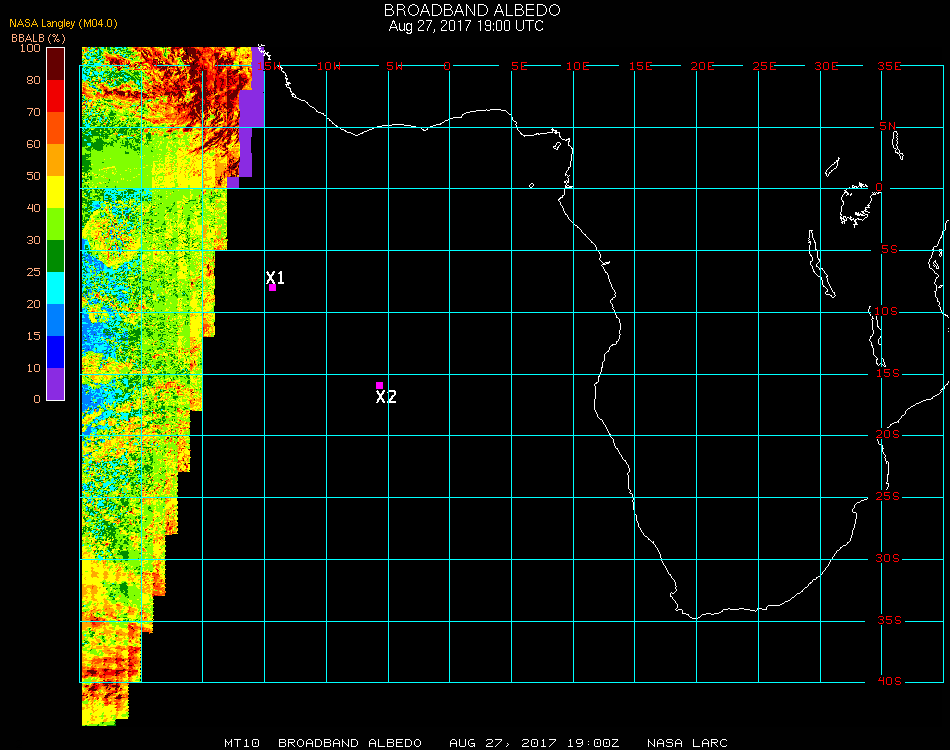Click the 40S latitude label
This screenshot has height=750, width=950.
(x=889, y=682)
